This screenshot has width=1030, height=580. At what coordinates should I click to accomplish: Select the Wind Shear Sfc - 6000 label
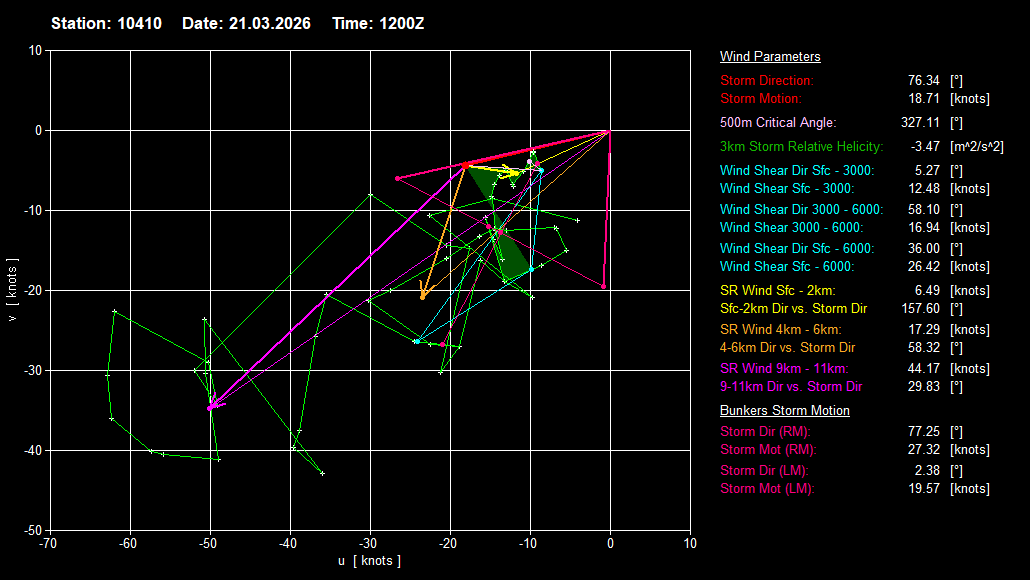[787, 267]
